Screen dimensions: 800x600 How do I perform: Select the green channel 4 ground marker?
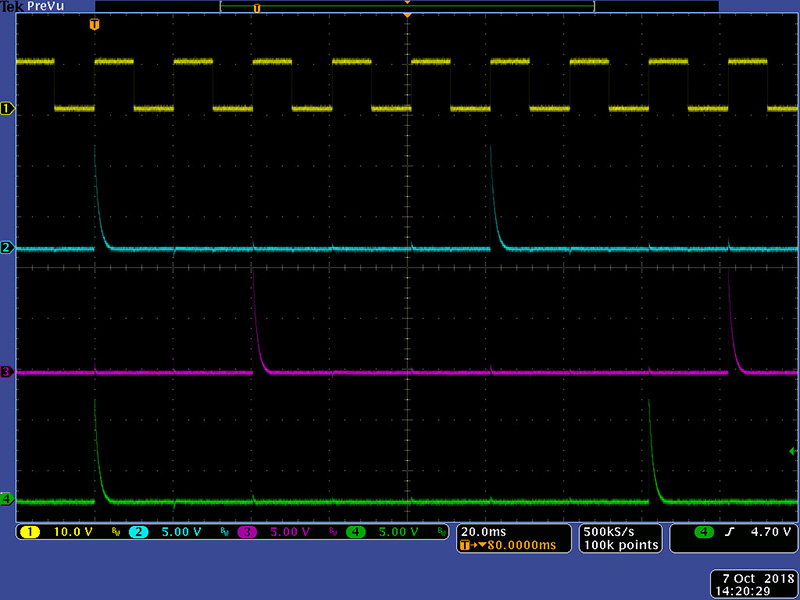click(x=7, y=499)
